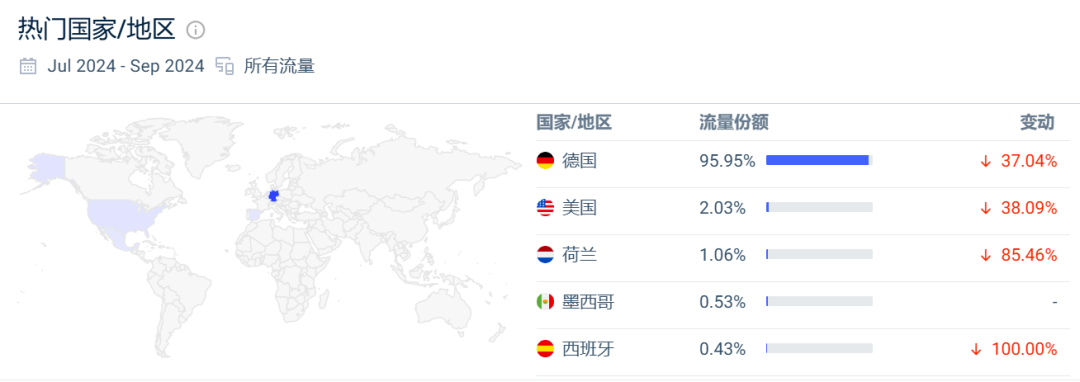This screenshot has height=382, width=1080.
Task: Open the 荷兰 country link
Action: pos(579,255)
